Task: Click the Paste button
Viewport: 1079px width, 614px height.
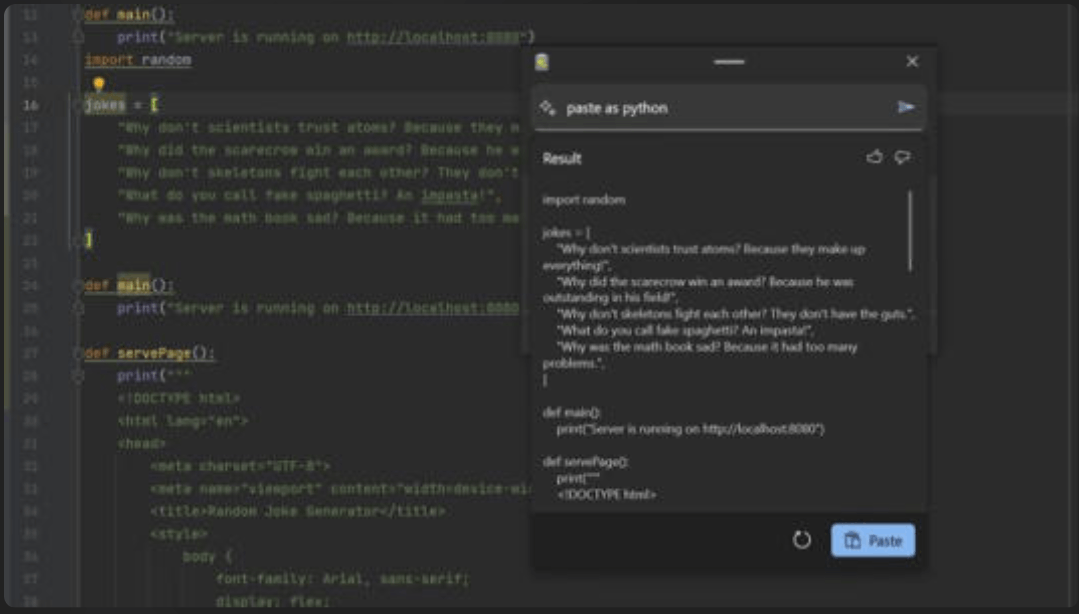Action: 873,540
